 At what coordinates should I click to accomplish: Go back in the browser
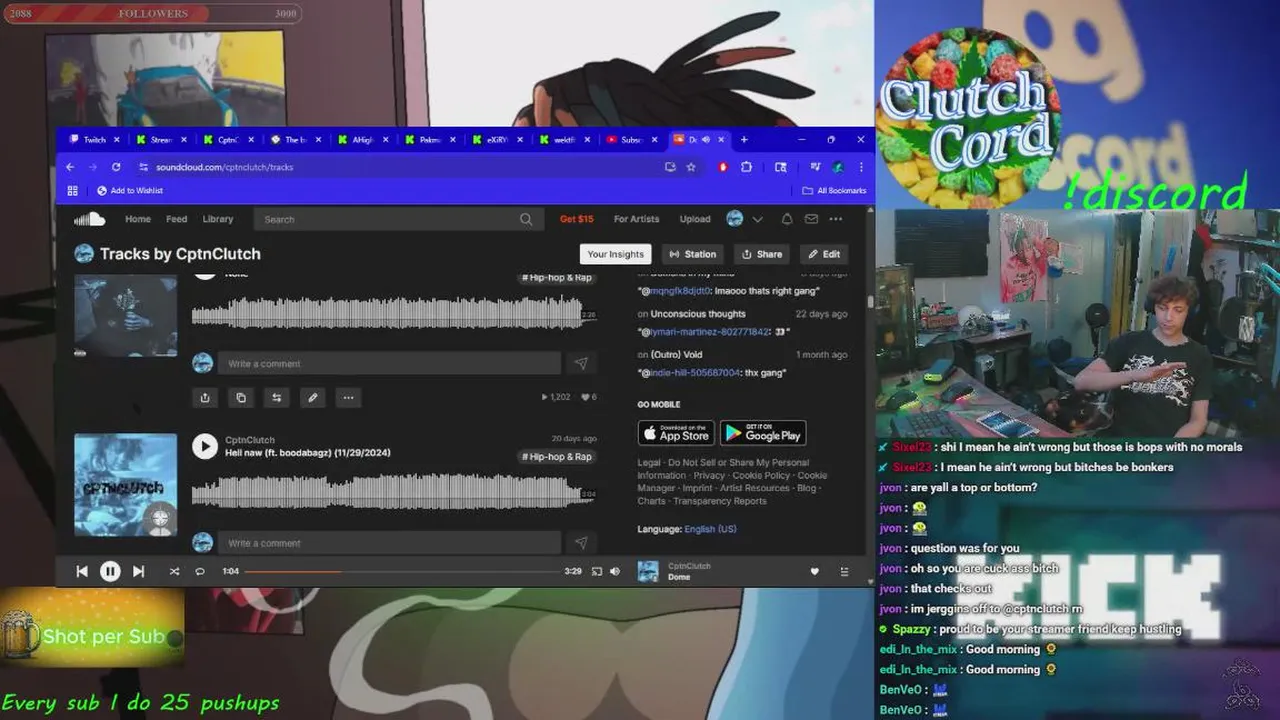[x=70, y=167]
